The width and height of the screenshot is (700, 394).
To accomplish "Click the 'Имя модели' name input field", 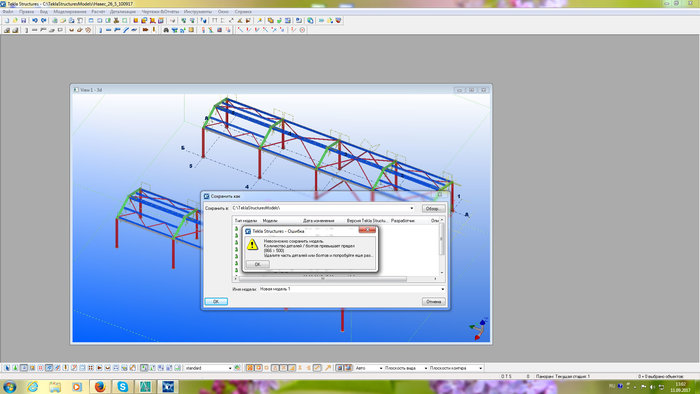I will [x=352, y=289].
